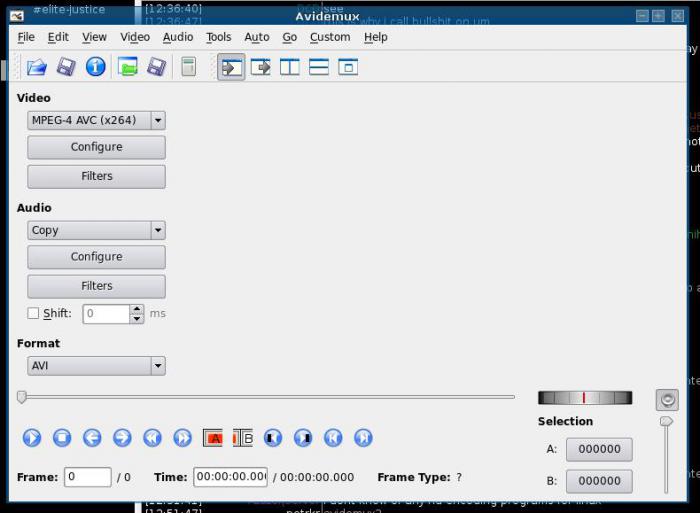Image resolution: width=700 pixels, height=513 pixels.
Task: Go to previous frame arrow
Action: (92, 438)
